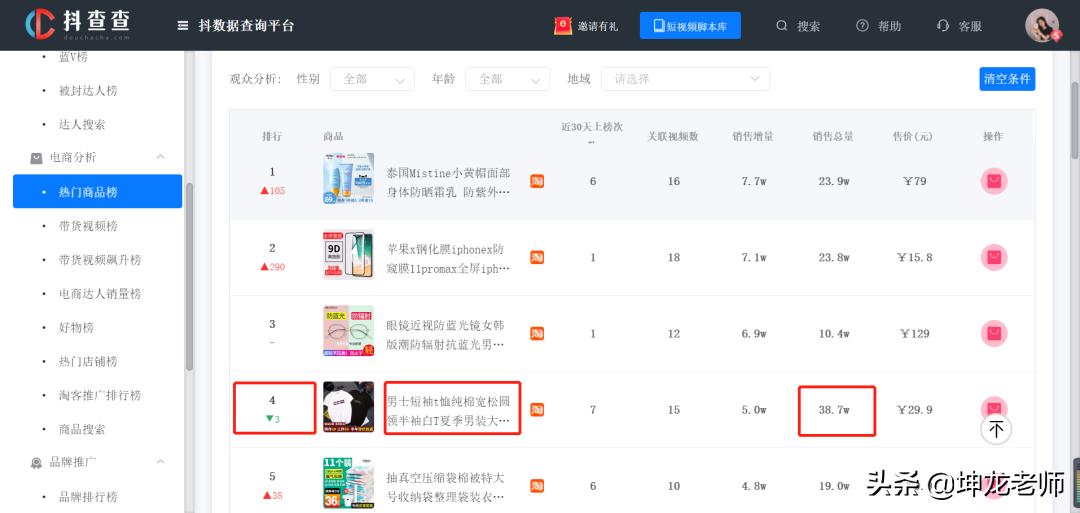Click the cart icon for 苹果x钢化膜 row
This screenshot has height=513, width=1080.
point(994,258)
